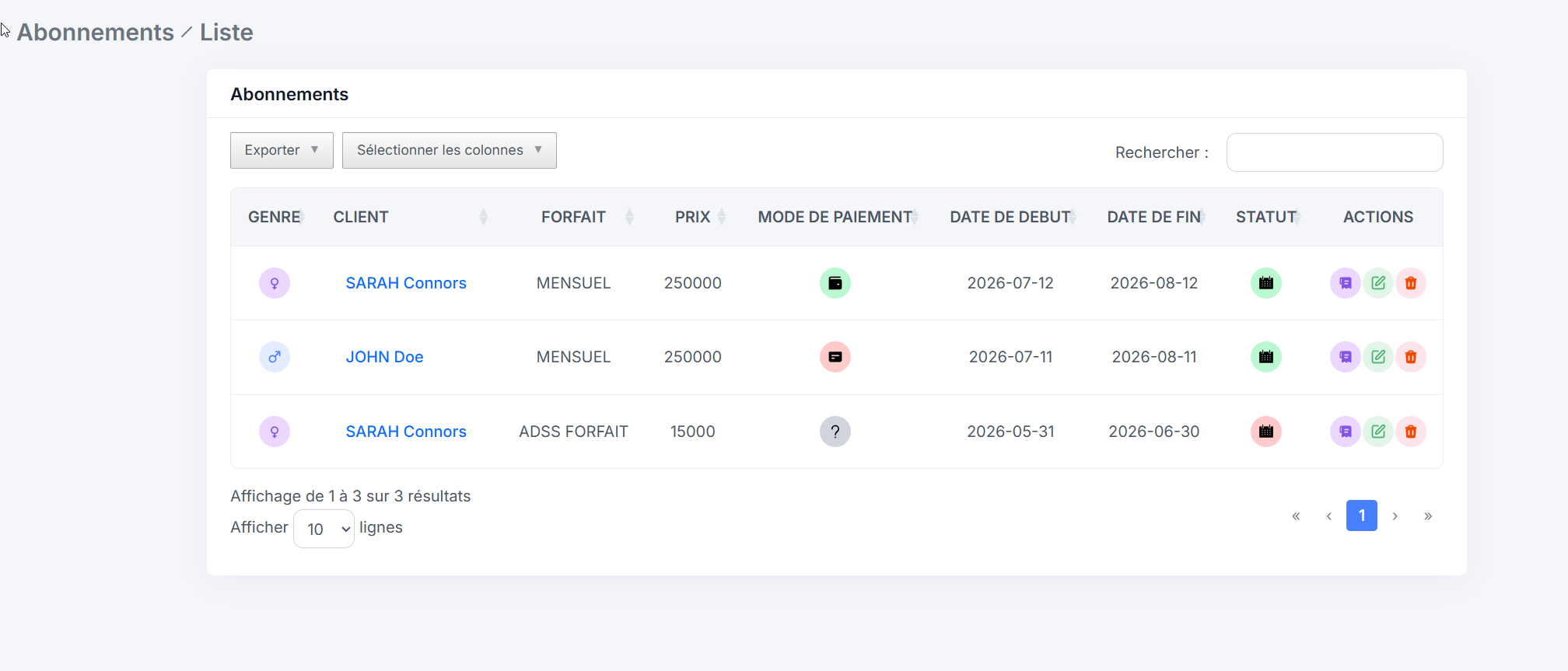Viewport: 1568px width, 671px height.
Task: Delete the 2026-07-12 SARAH Connors subscription
Action: [x=1411, y=283]
